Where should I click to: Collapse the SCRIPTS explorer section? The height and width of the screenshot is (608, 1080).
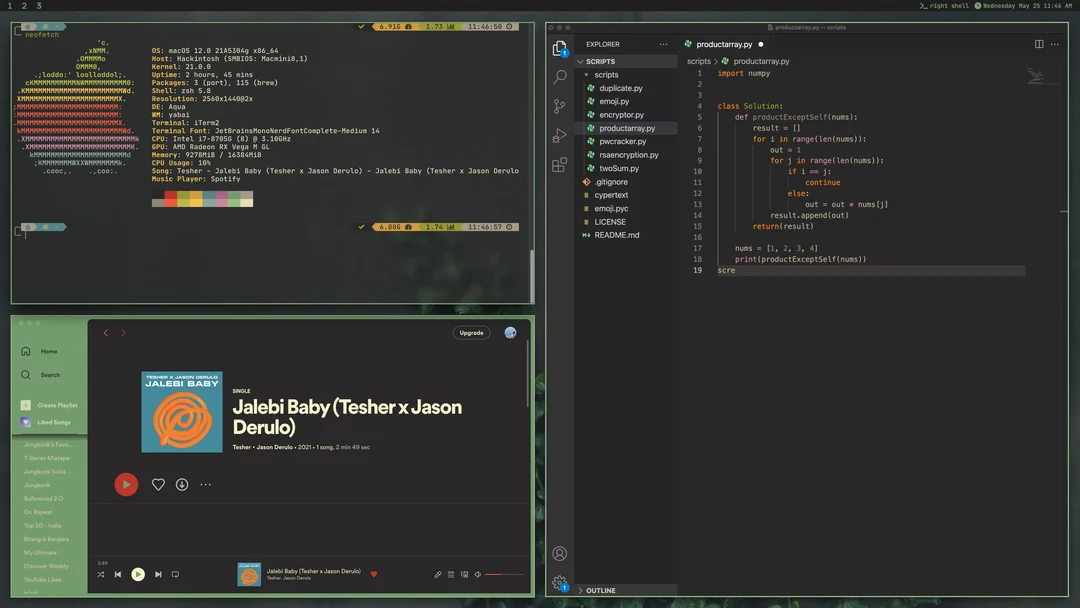click(x=600, y=61)
